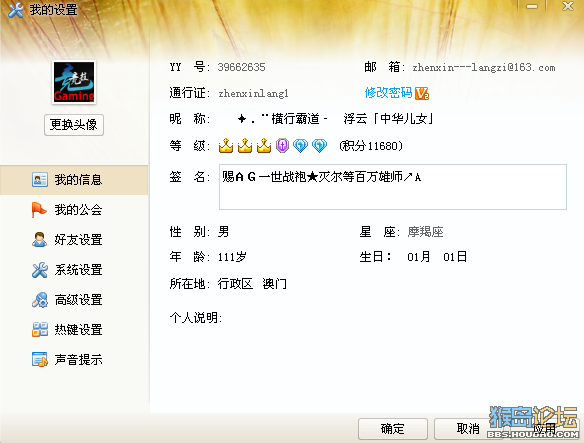Image resolution: width=584 pixels, height=443 pixels.
Task: Click the orange flag icon
Action: 39,210
